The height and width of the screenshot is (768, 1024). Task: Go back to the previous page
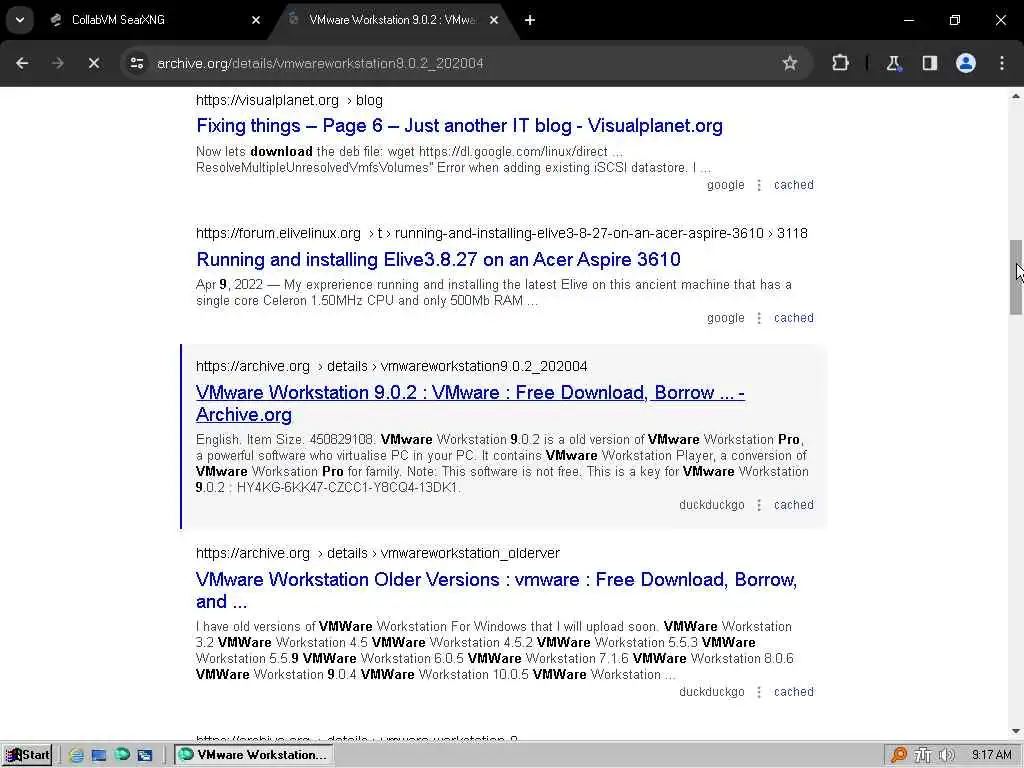(x=22, y=63)
